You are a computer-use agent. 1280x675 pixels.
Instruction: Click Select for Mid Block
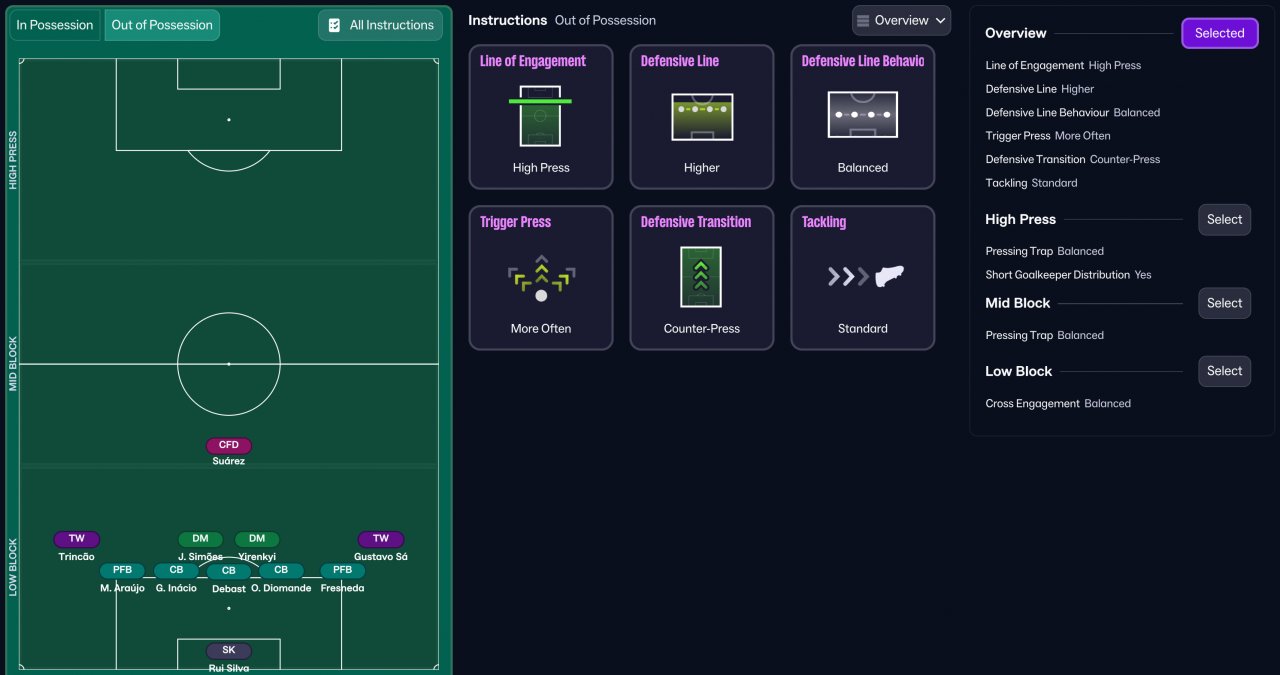(x=1225, y=303)
